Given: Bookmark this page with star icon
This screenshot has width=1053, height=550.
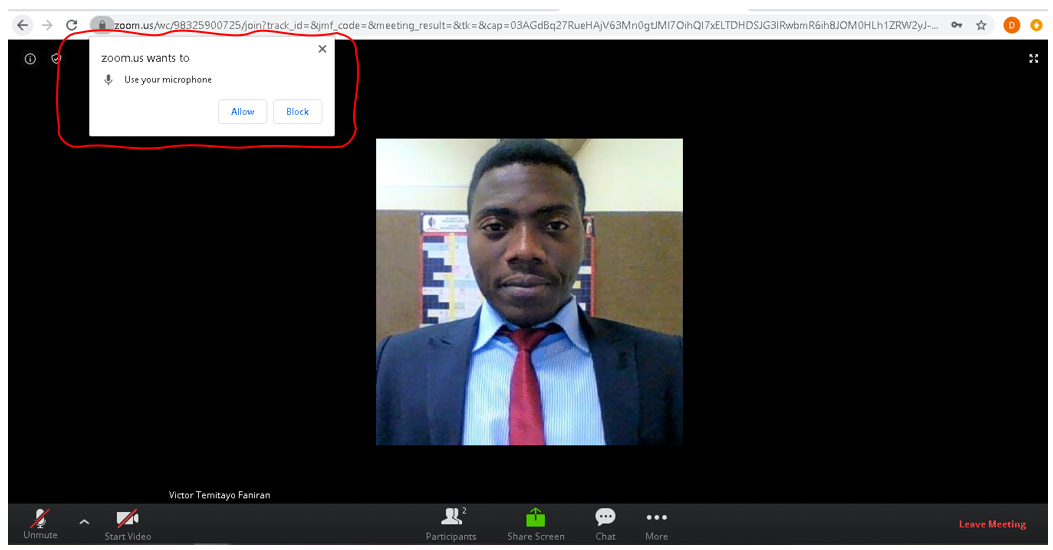Looking at the screenshot, I should [981, 25].
